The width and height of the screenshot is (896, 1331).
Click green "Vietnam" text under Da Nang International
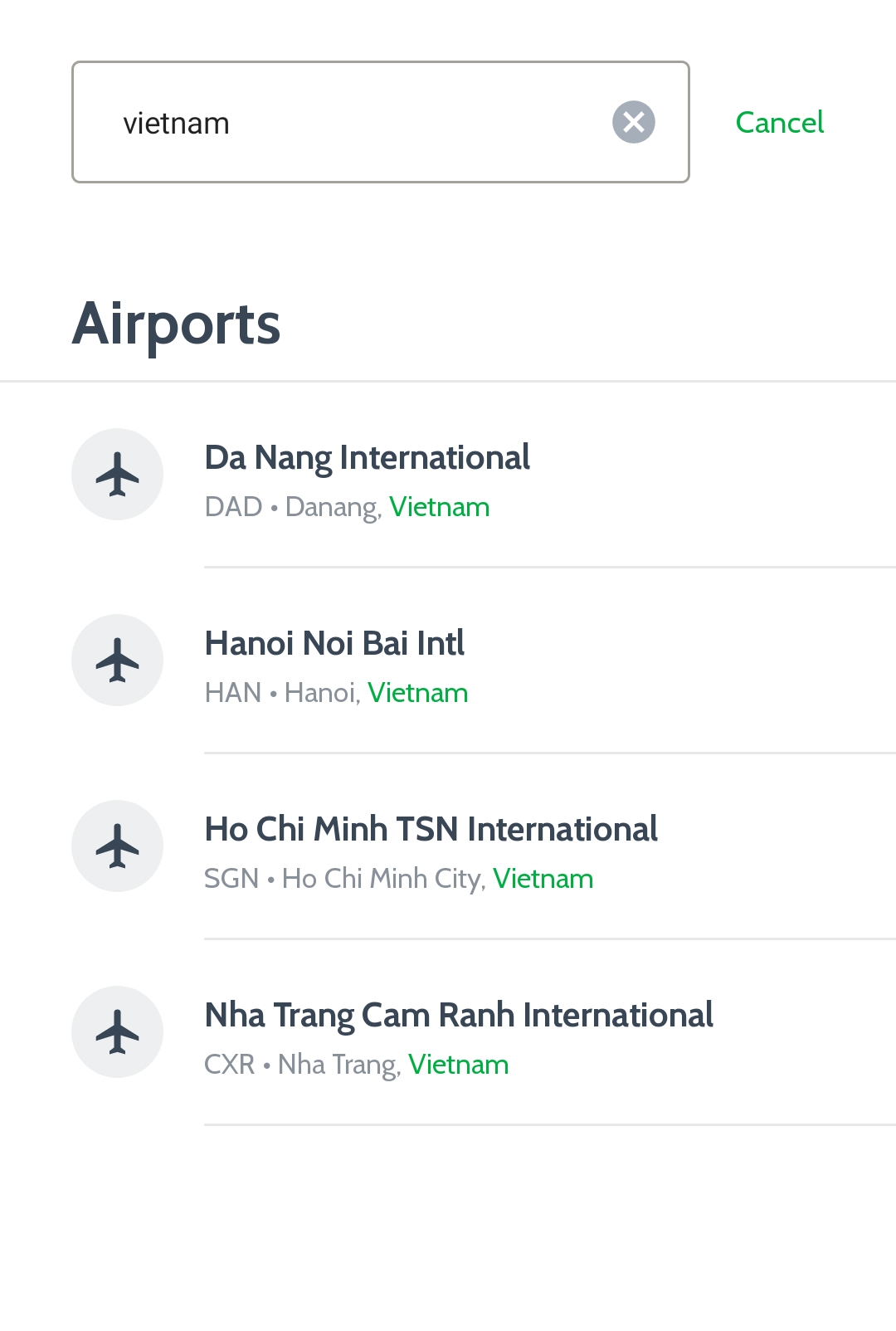440,507
